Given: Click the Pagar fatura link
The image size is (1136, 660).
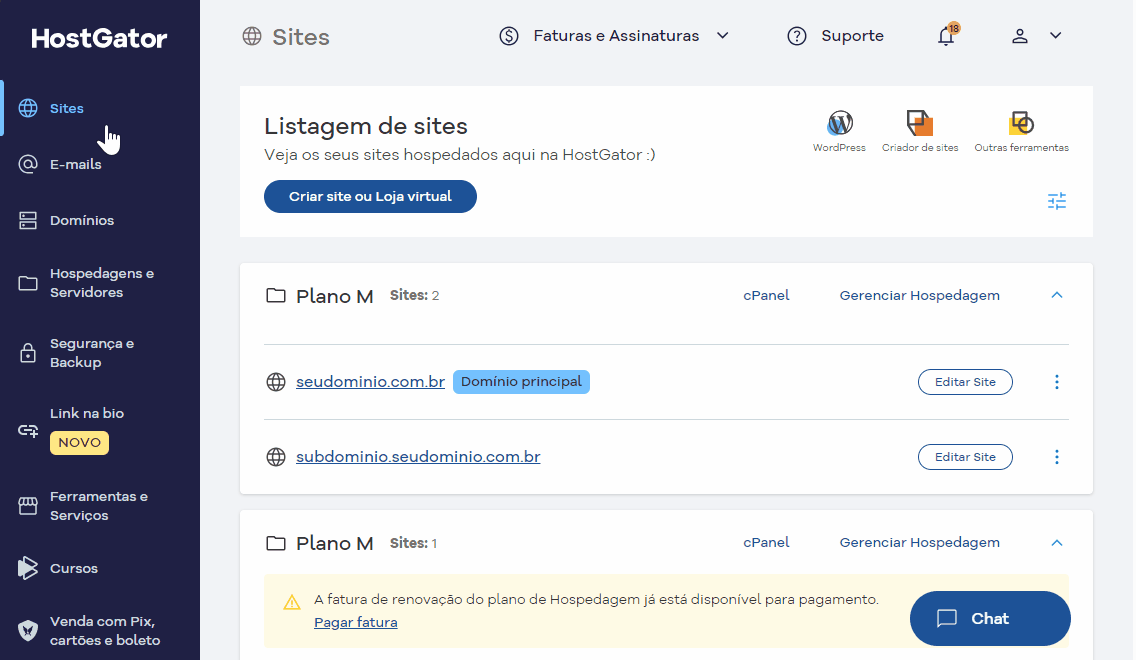Looking at the screenshot, I should pos(356,622).
